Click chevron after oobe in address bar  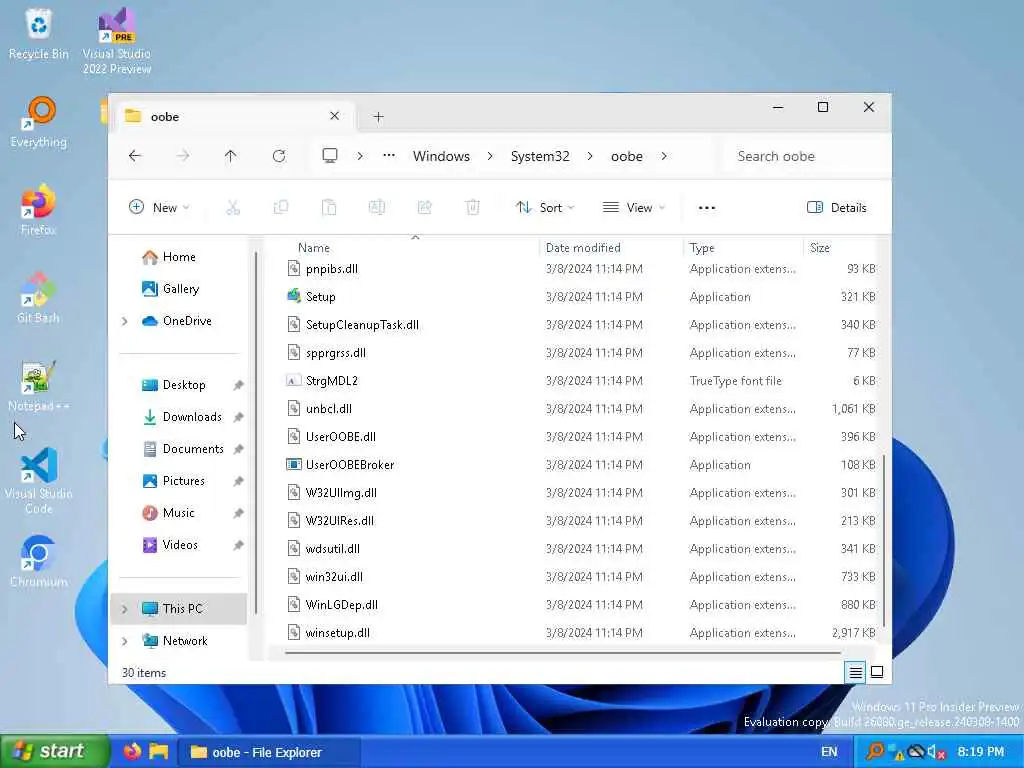tap(664, 156)
